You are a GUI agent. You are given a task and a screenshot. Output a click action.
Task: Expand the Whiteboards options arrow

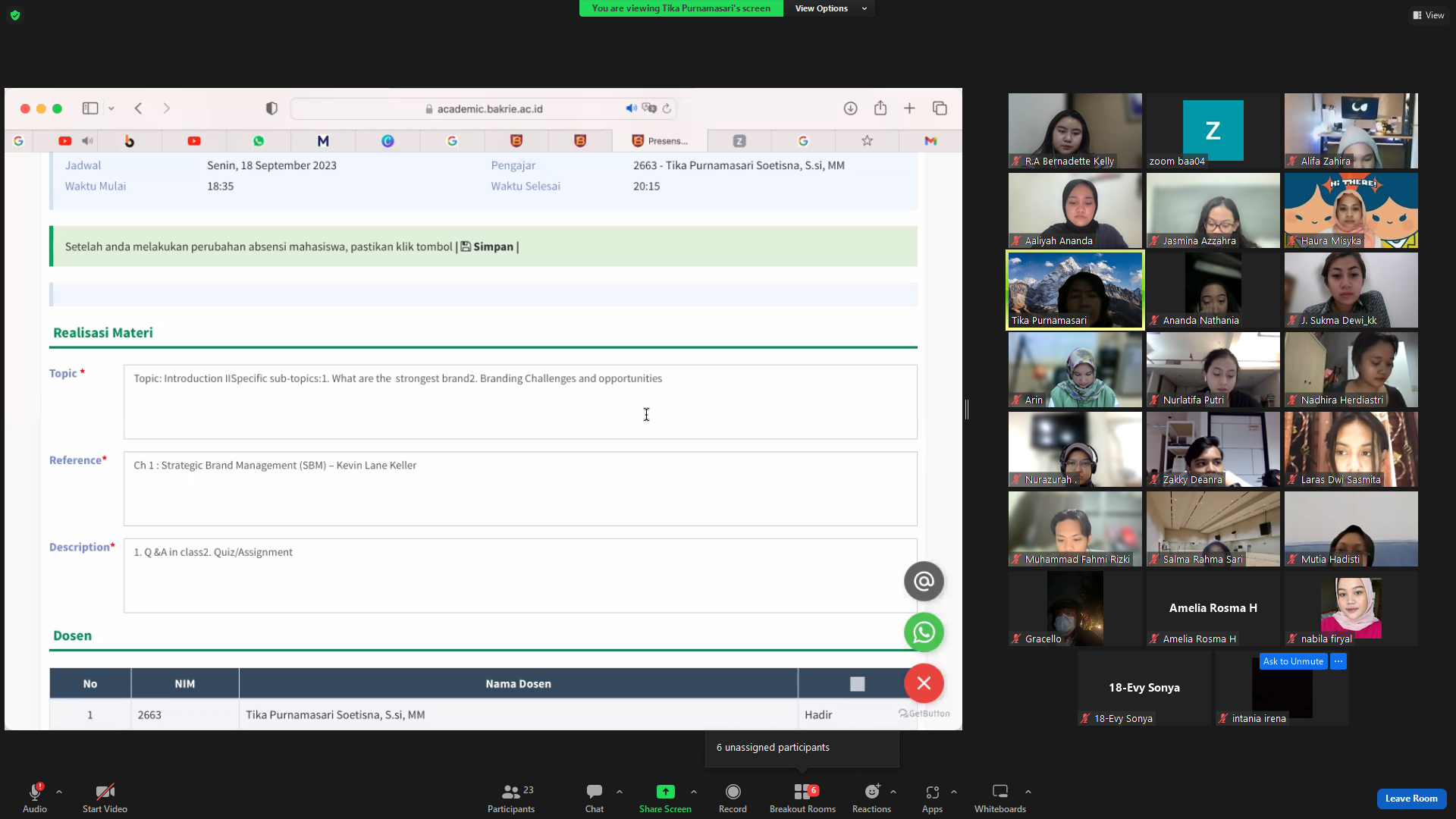click(x=1028, y=792)
